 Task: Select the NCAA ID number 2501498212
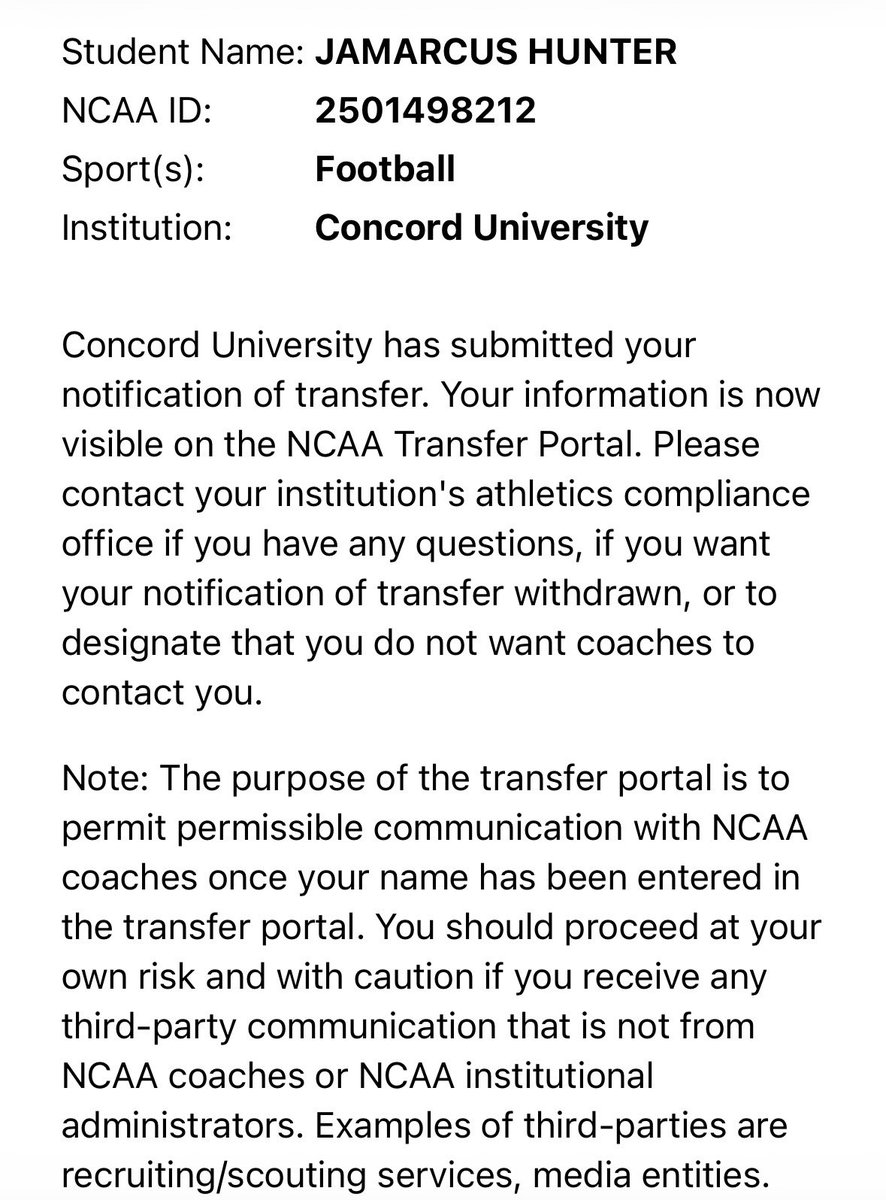click(x=425, y=110)
